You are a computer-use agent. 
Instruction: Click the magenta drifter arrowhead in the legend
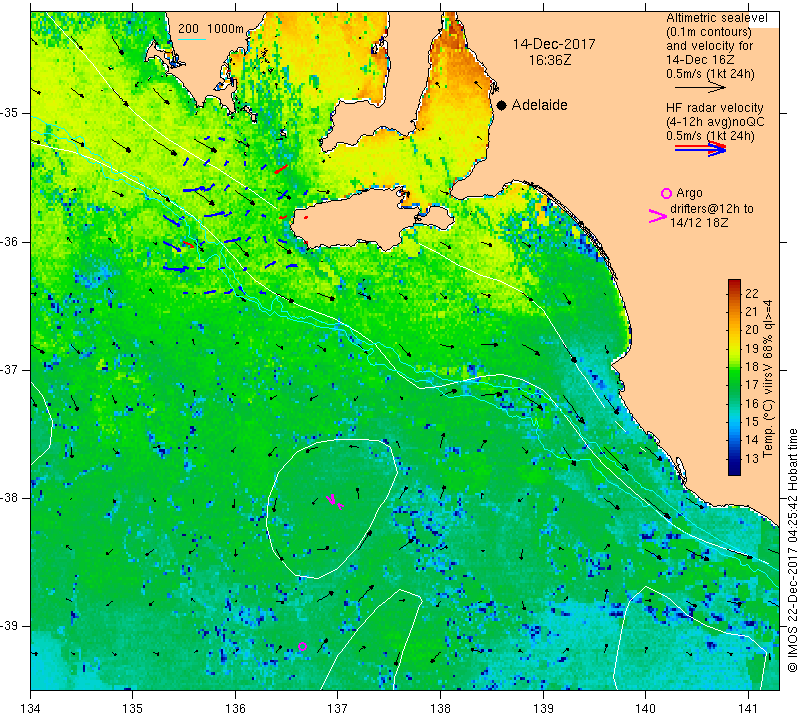pos(657,216)
